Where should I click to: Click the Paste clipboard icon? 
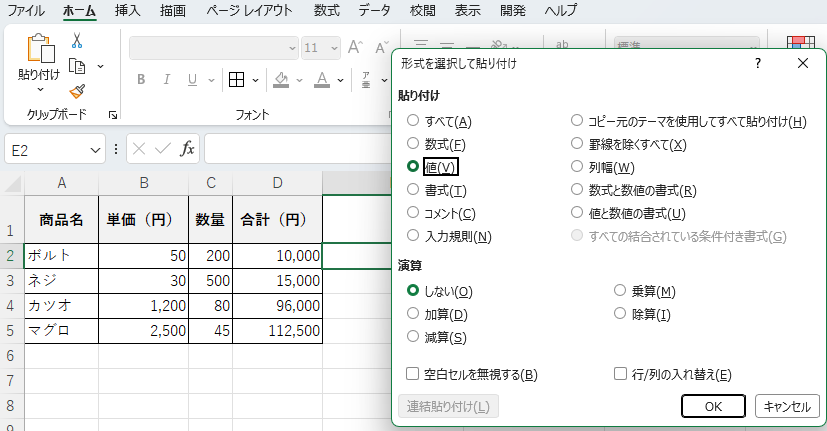coord(39,49)
